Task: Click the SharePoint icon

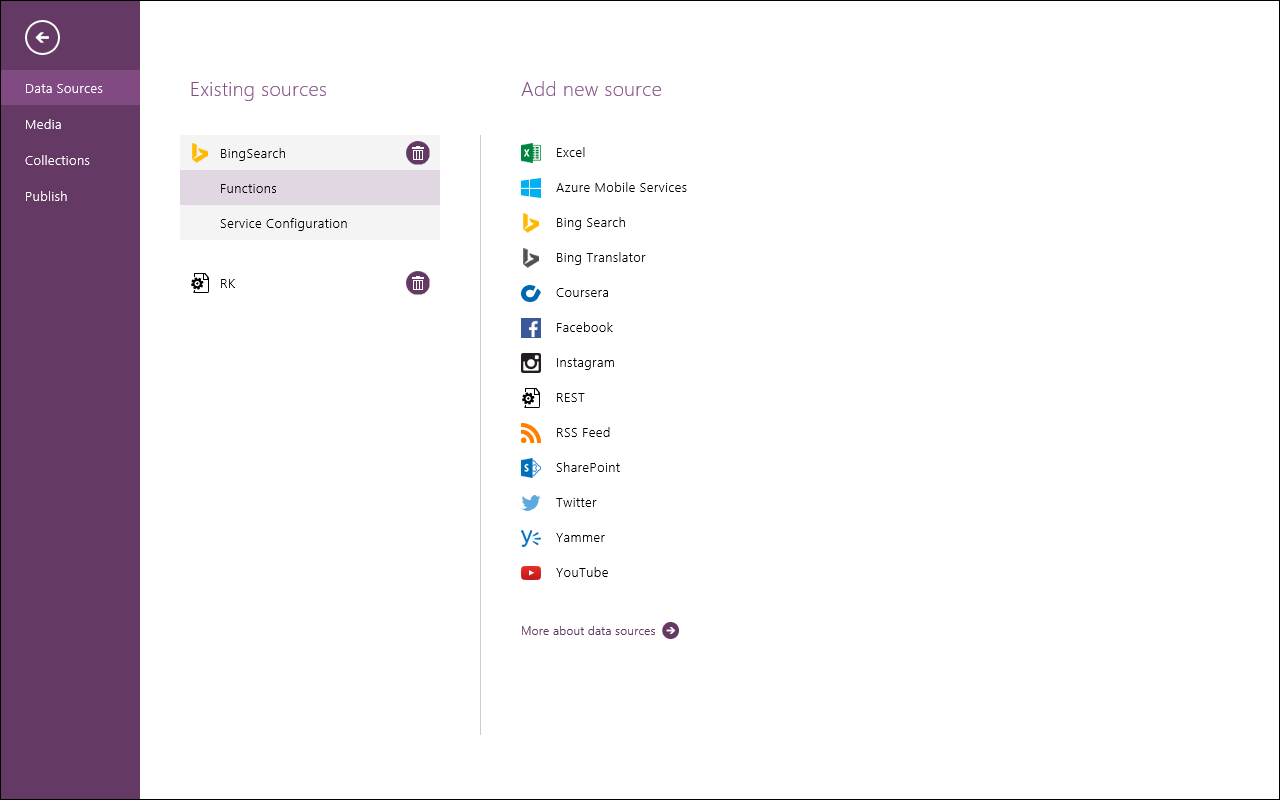Action: pyautogui.click(x=531, y=468)
